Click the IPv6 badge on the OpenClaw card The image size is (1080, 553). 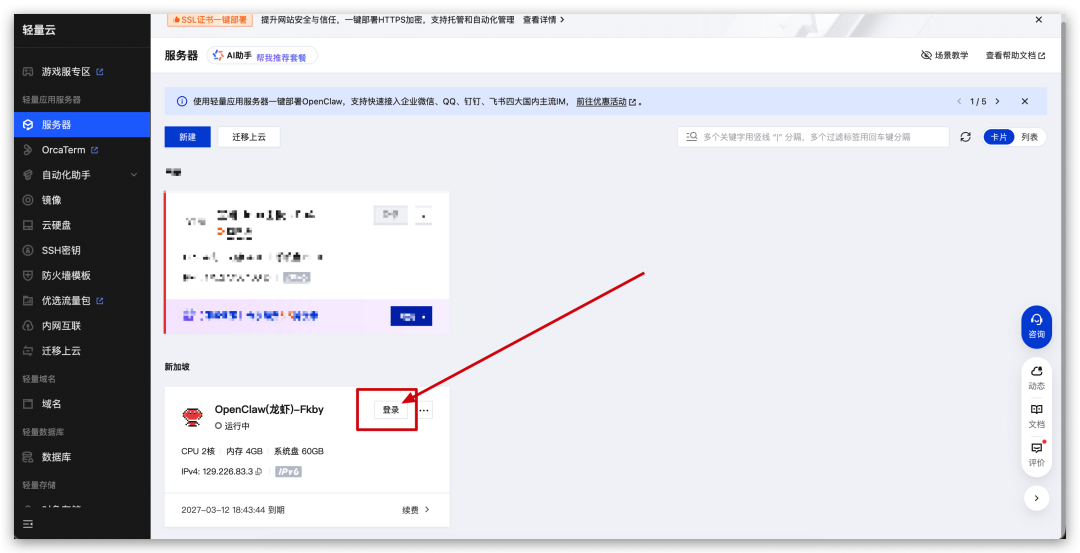(289, 472)
